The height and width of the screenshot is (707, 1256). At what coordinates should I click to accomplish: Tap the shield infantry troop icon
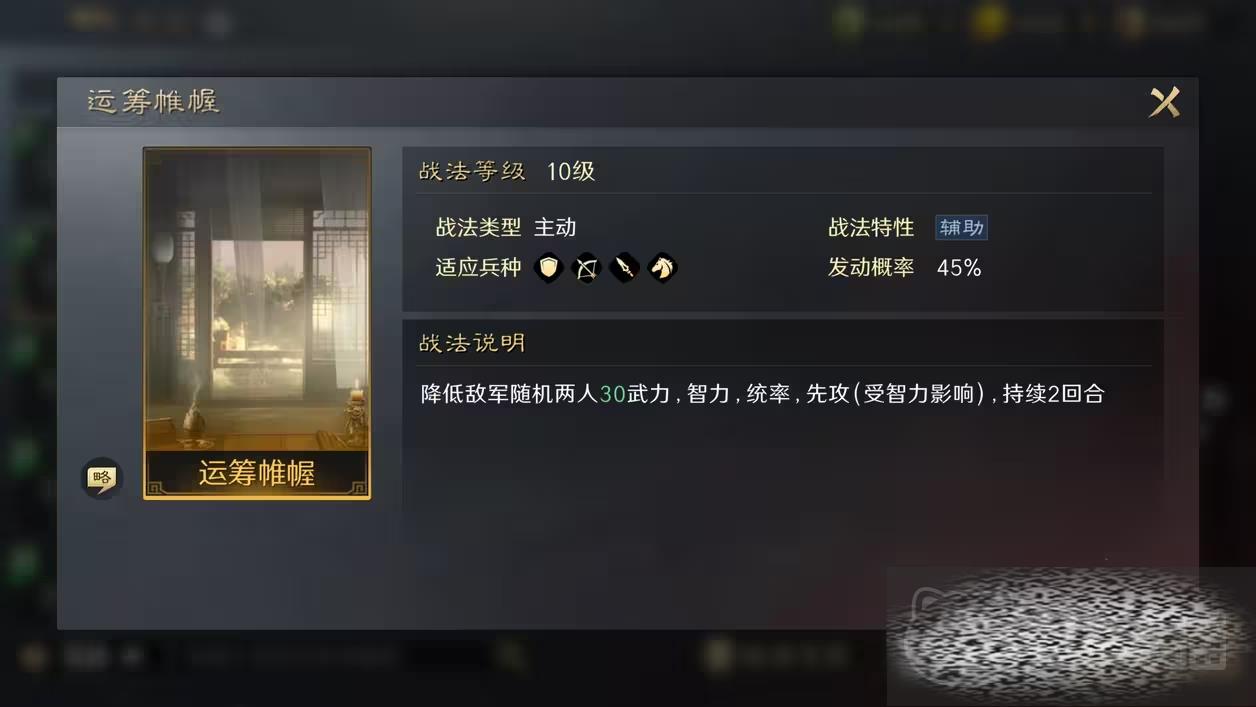pos(548,268)
